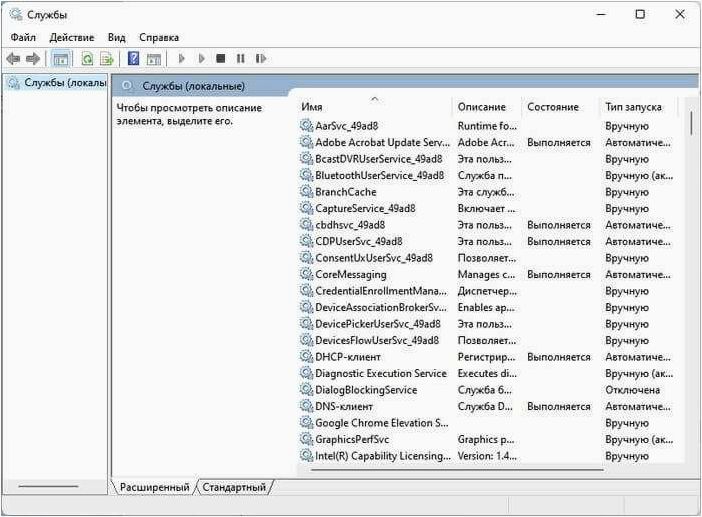Click 'Manages c...' description cell
This screenshot has height=517, width=702.
[x=486, y=274]
